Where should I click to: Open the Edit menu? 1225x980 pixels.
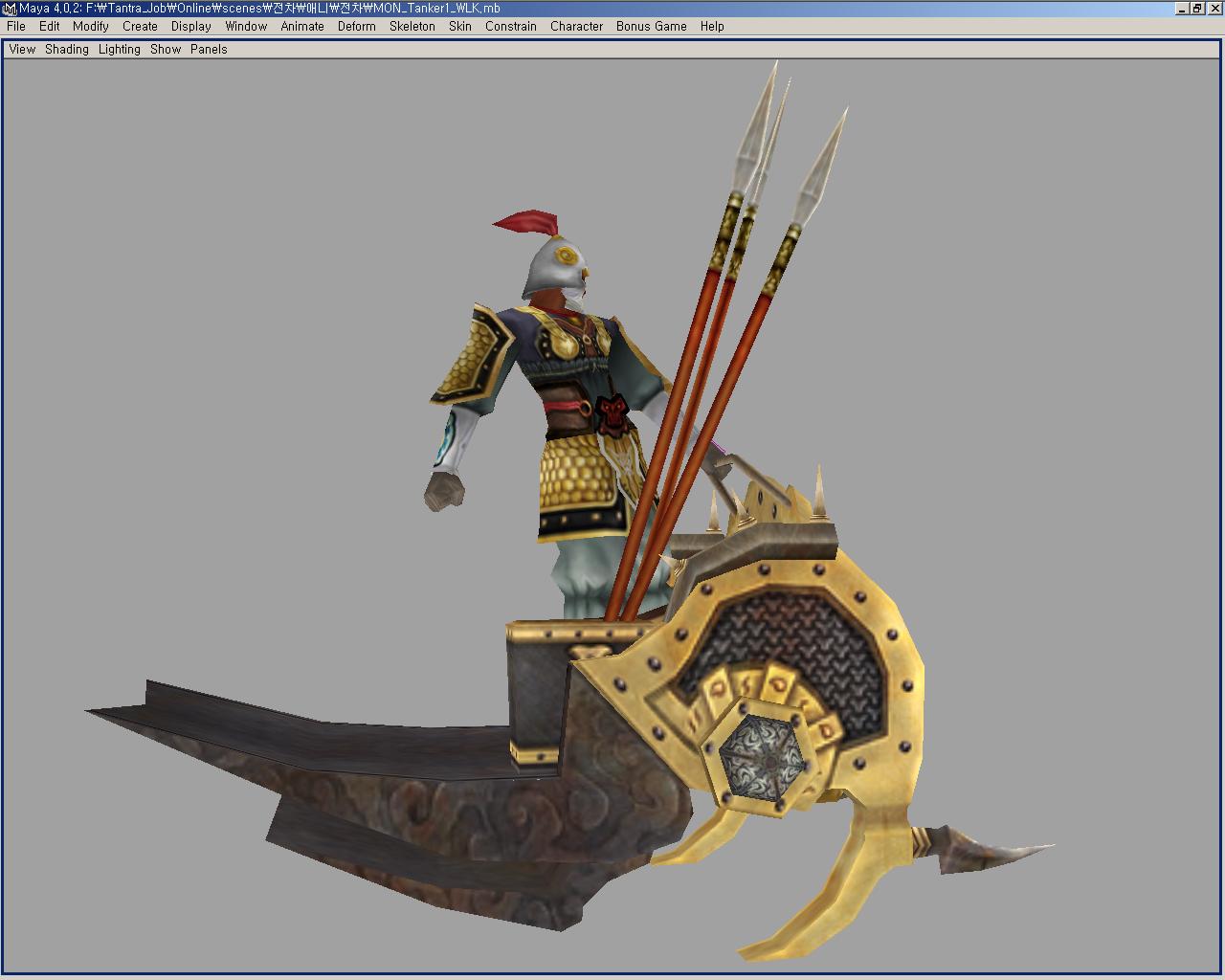[x=50, y=27]
